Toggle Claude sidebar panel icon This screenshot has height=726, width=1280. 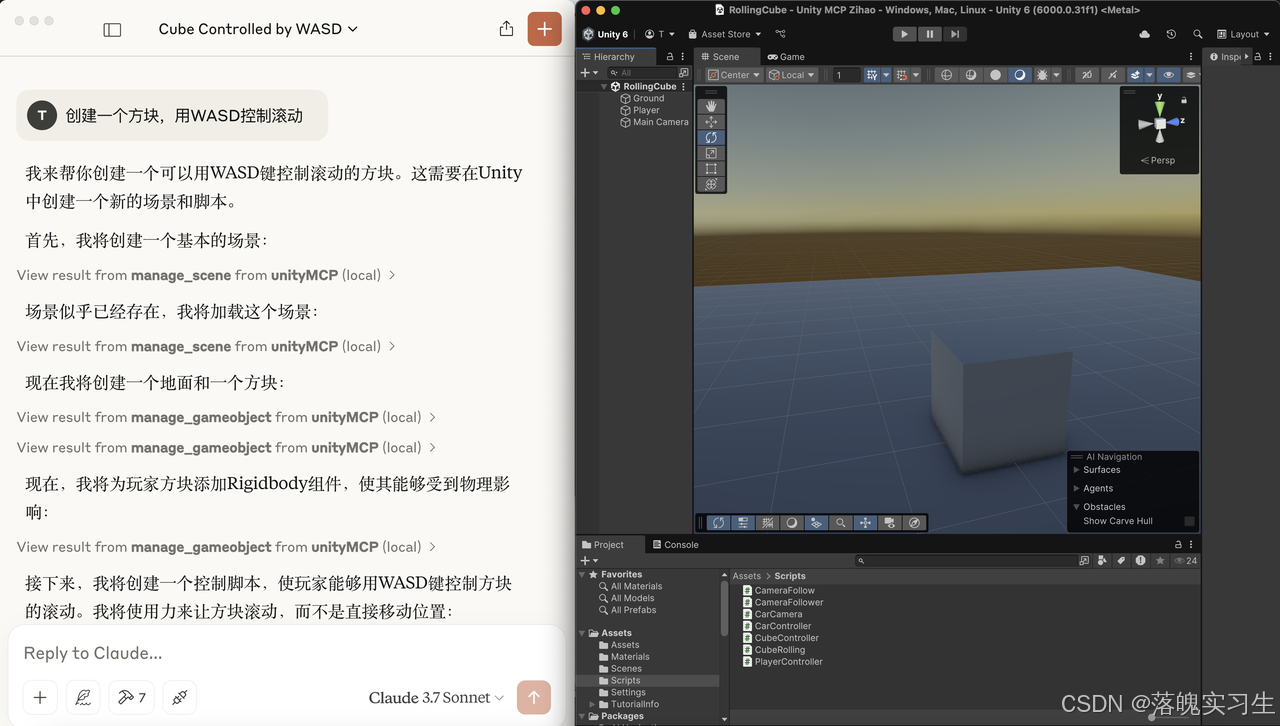pos(112,30)
